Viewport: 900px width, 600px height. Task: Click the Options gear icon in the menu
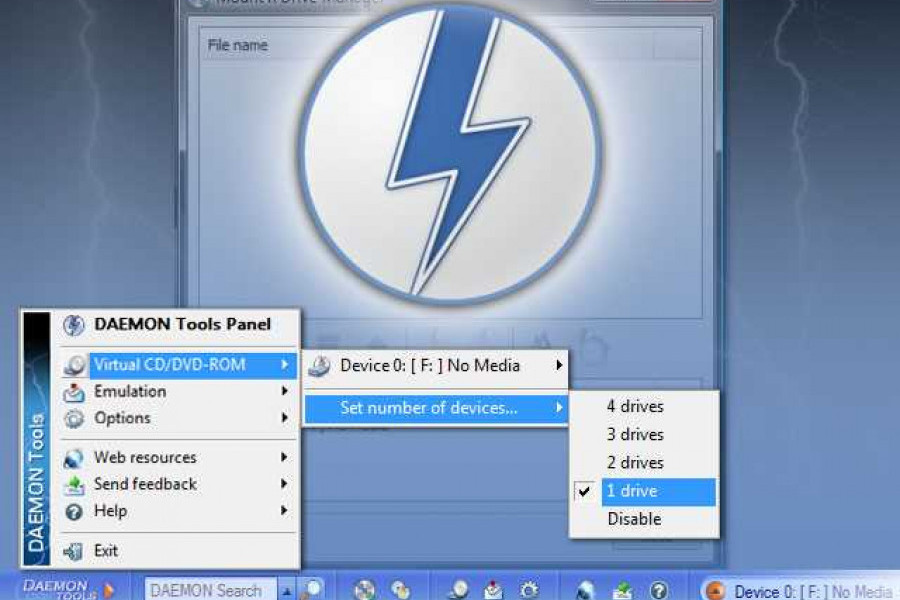70,419
